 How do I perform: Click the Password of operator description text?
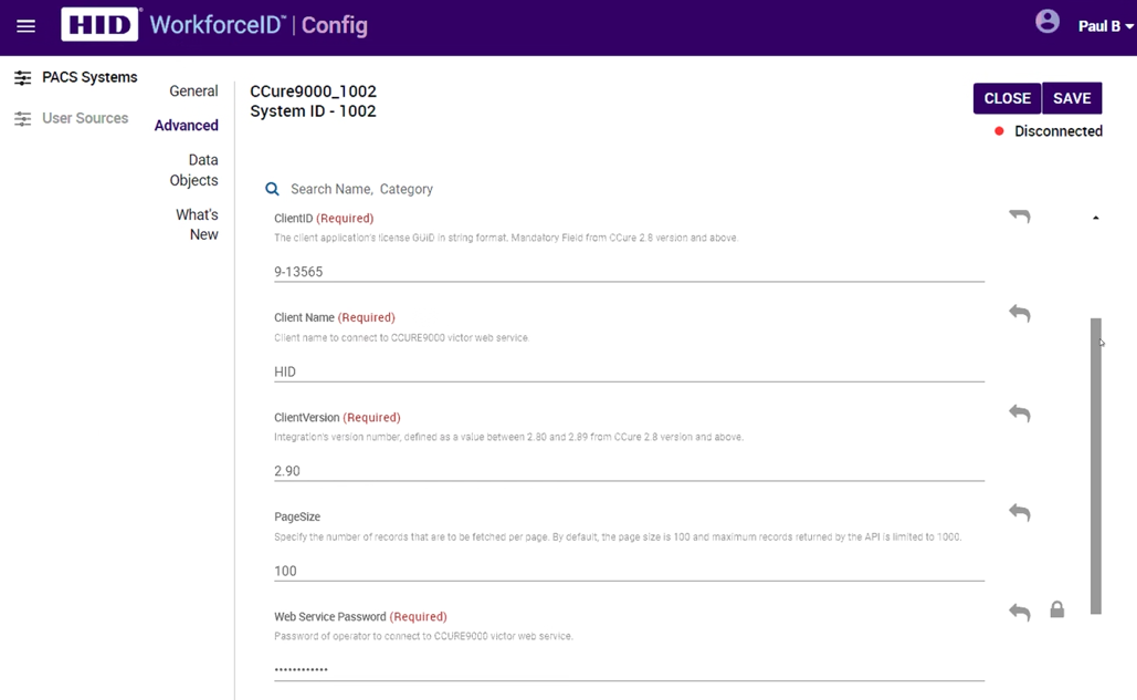[x=423, y=636]
